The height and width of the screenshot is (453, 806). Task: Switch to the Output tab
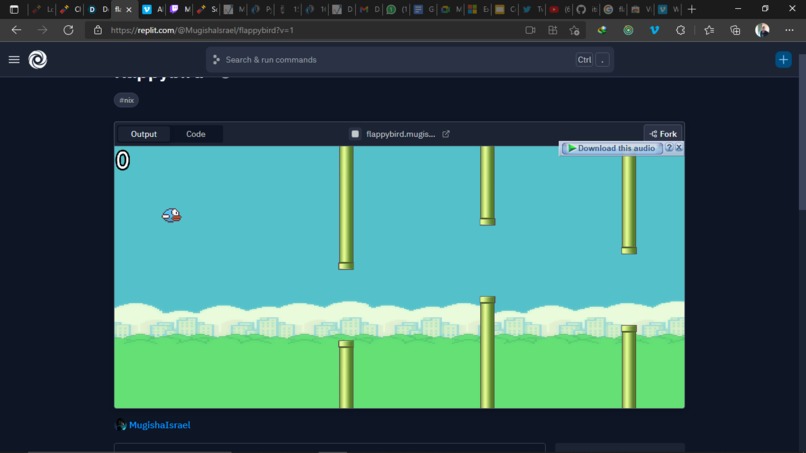[143, 134]
